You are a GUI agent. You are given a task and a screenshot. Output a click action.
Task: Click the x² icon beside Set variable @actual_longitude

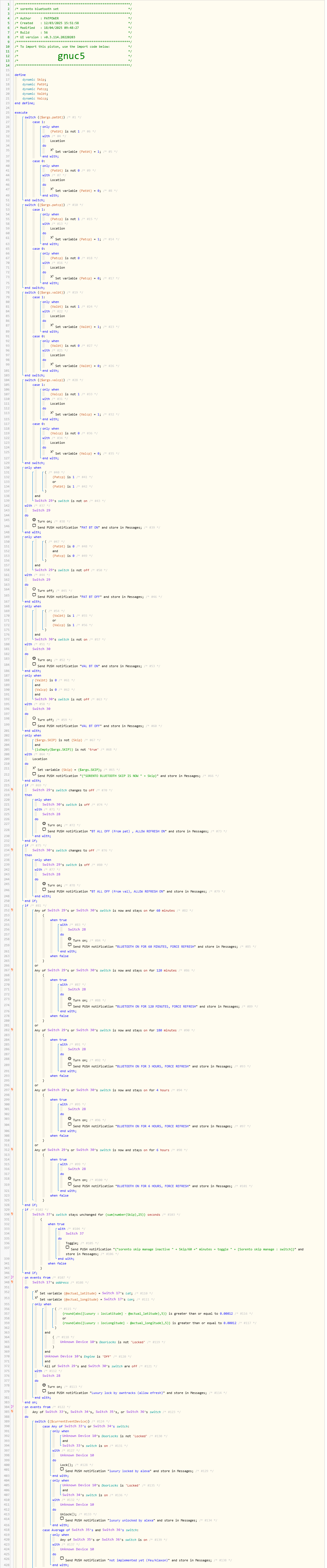36,1298
